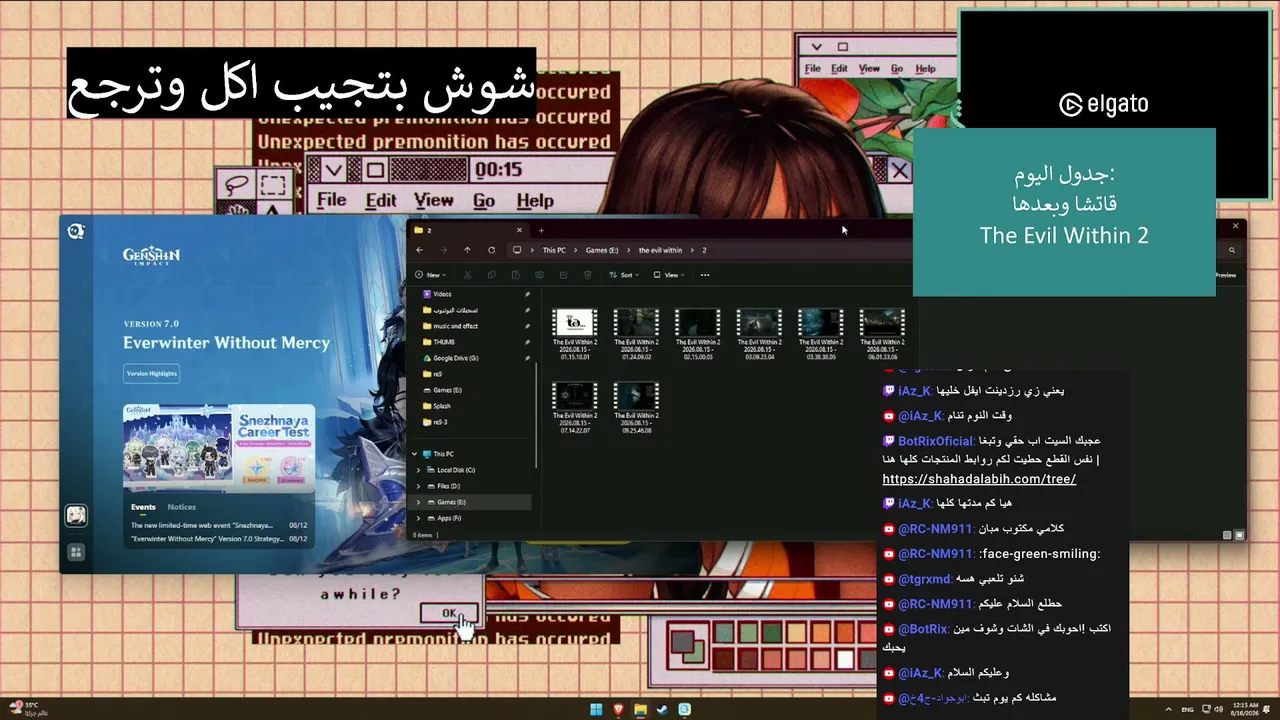Open the all-games grid icon in launcher sidebar
The image size is (1280, 720).
coord(76,552)
